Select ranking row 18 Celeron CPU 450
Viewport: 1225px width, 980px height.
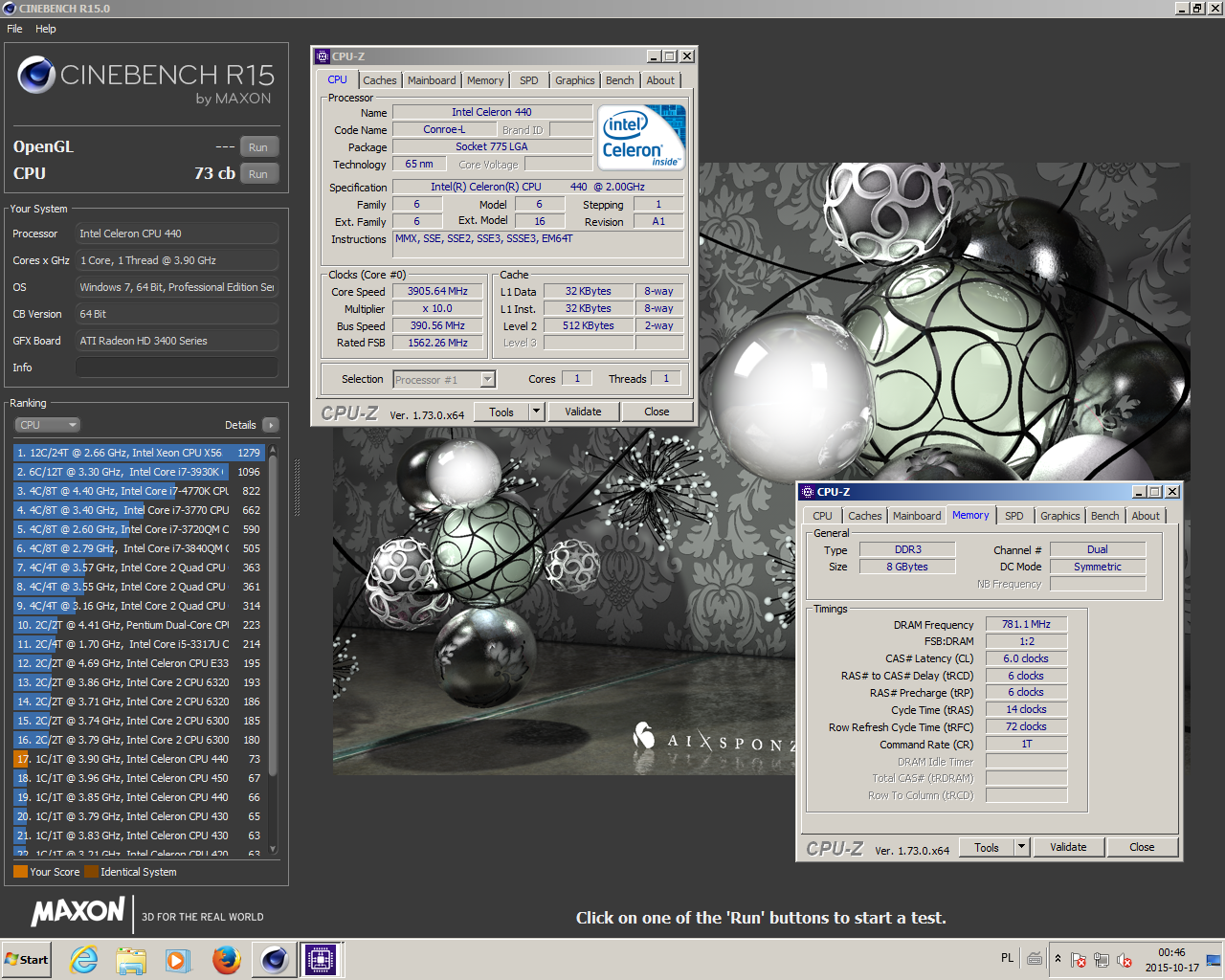(139, 778)
